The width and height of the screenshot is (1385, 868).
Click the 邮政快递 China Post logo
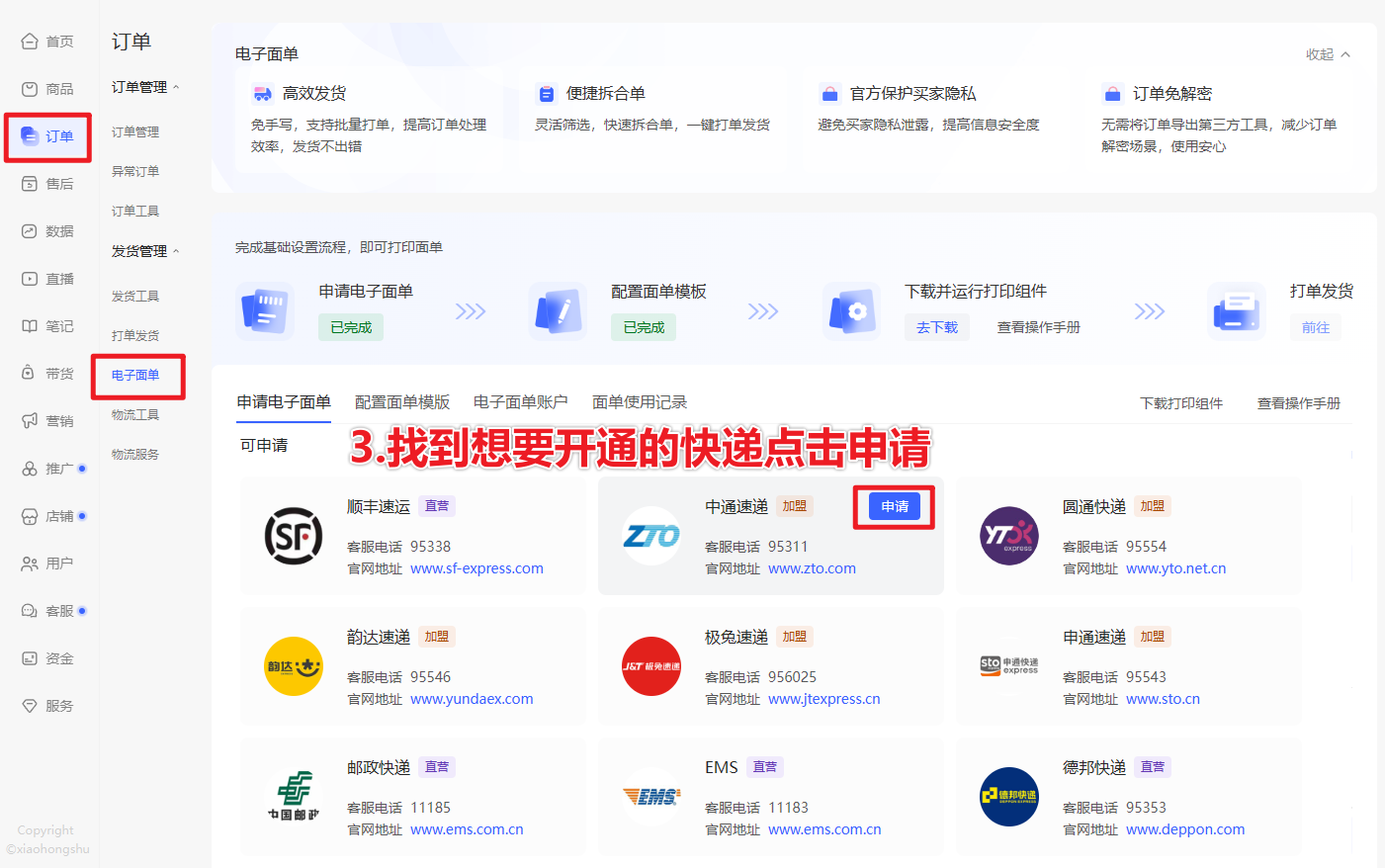pyautogui.click(x=294, y=797)
